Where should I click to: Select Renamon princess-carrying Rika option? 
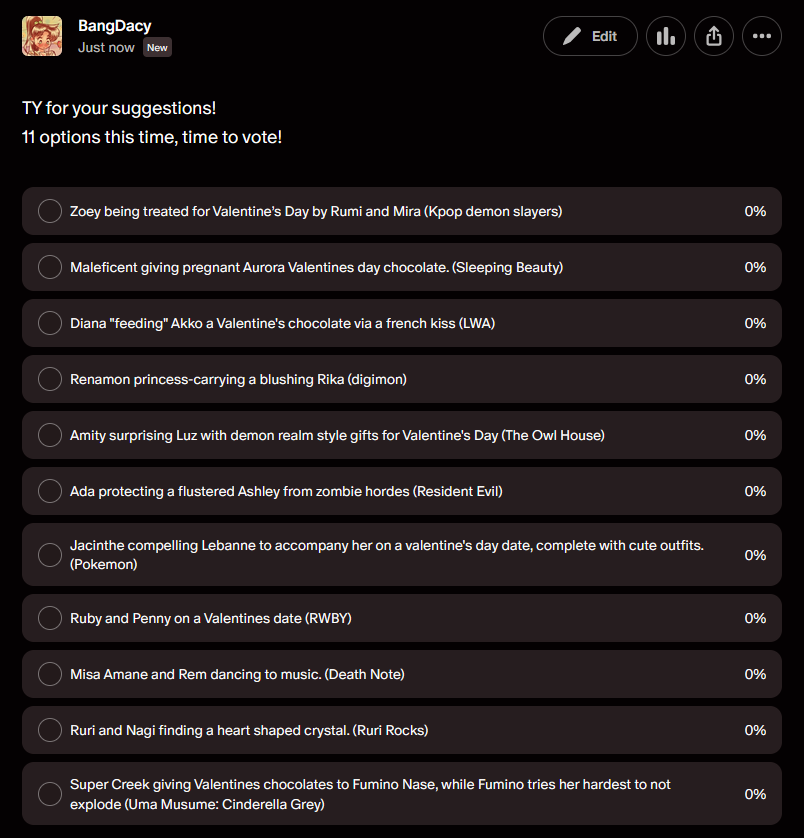[50, 379]
